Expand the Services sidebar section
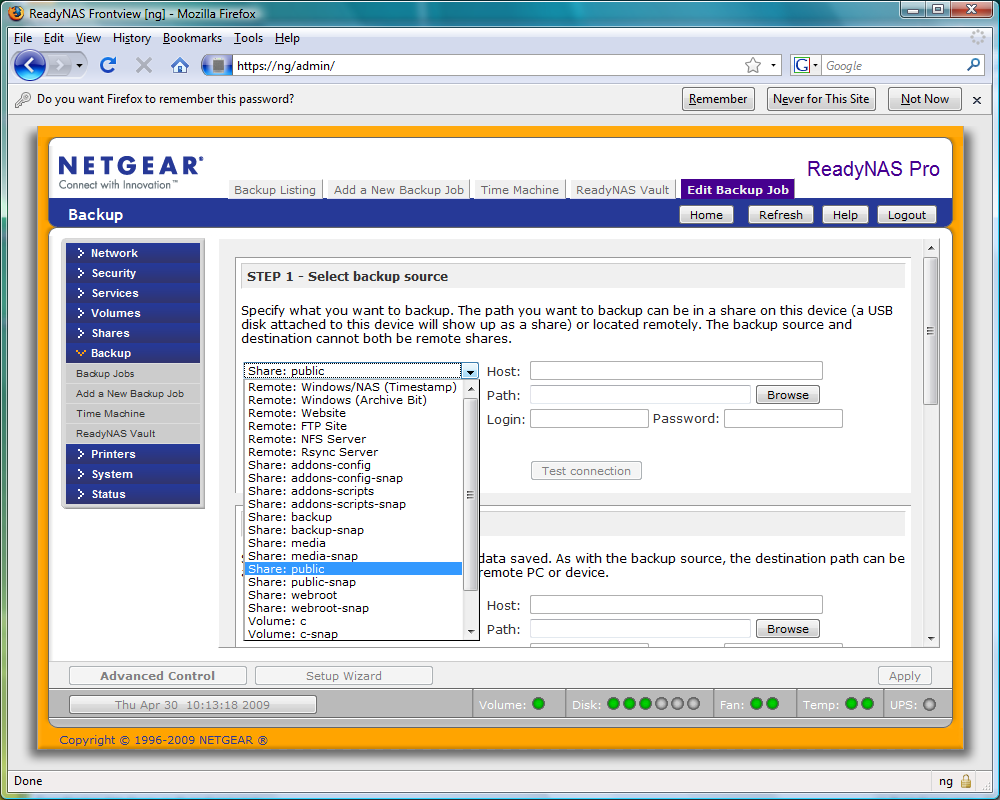This screenshot has height=800, width=1000. [x=133, y=293]
